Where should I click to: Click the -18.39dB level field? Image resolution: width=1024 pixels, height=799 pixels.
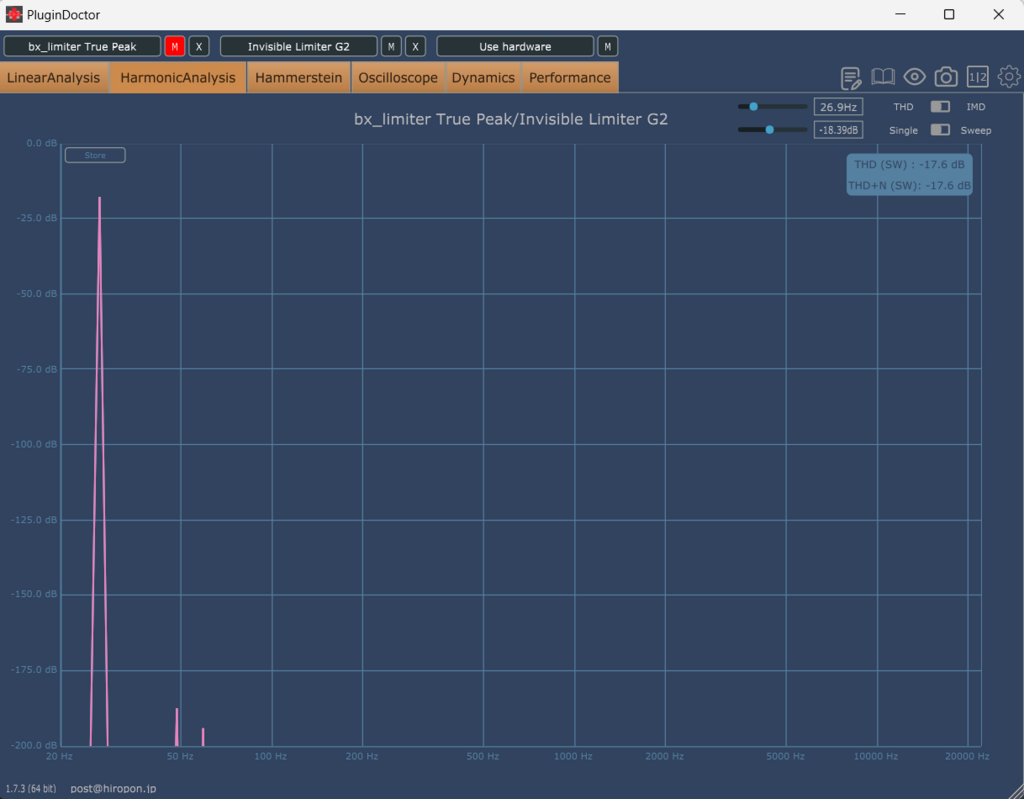839,130
